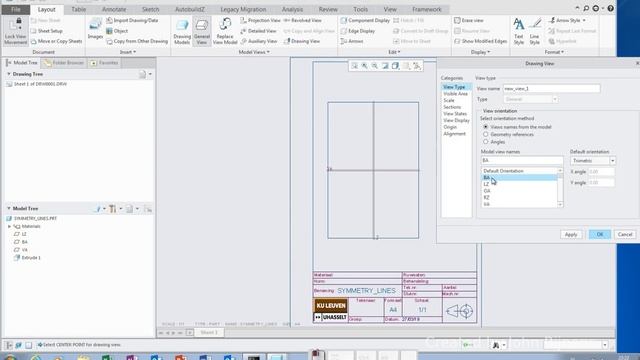Select the Arrows command
Screen dimensions: 640x360
pos(352,41)
